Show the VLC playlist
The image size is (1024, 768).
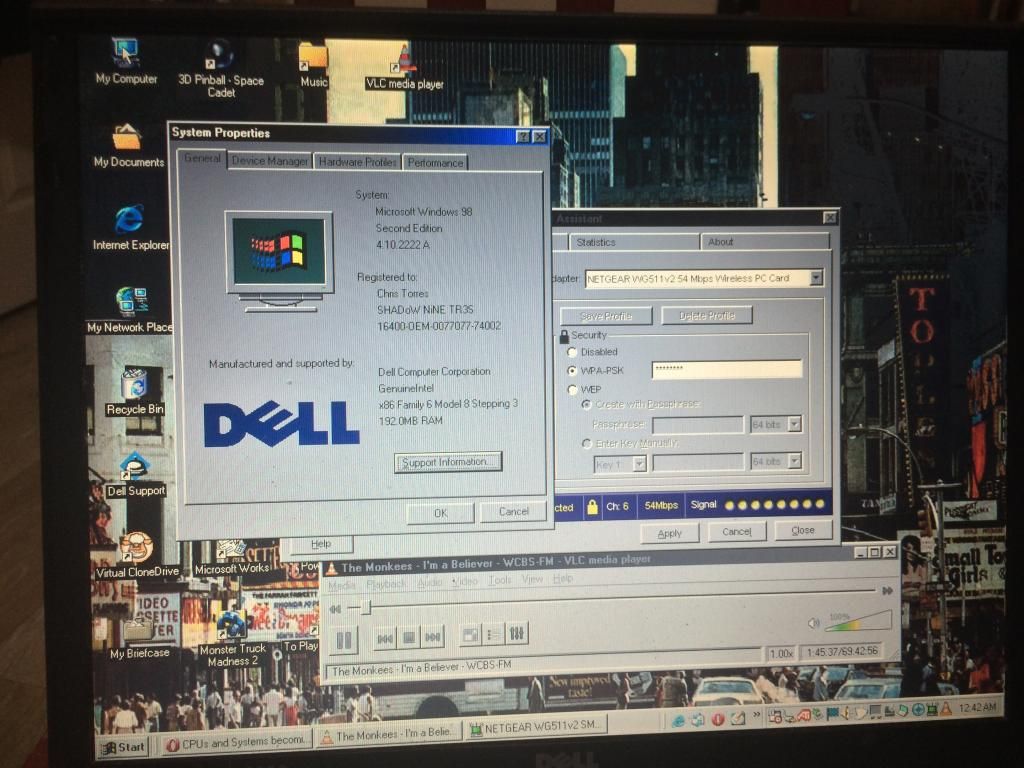click(x=494, y=634)
